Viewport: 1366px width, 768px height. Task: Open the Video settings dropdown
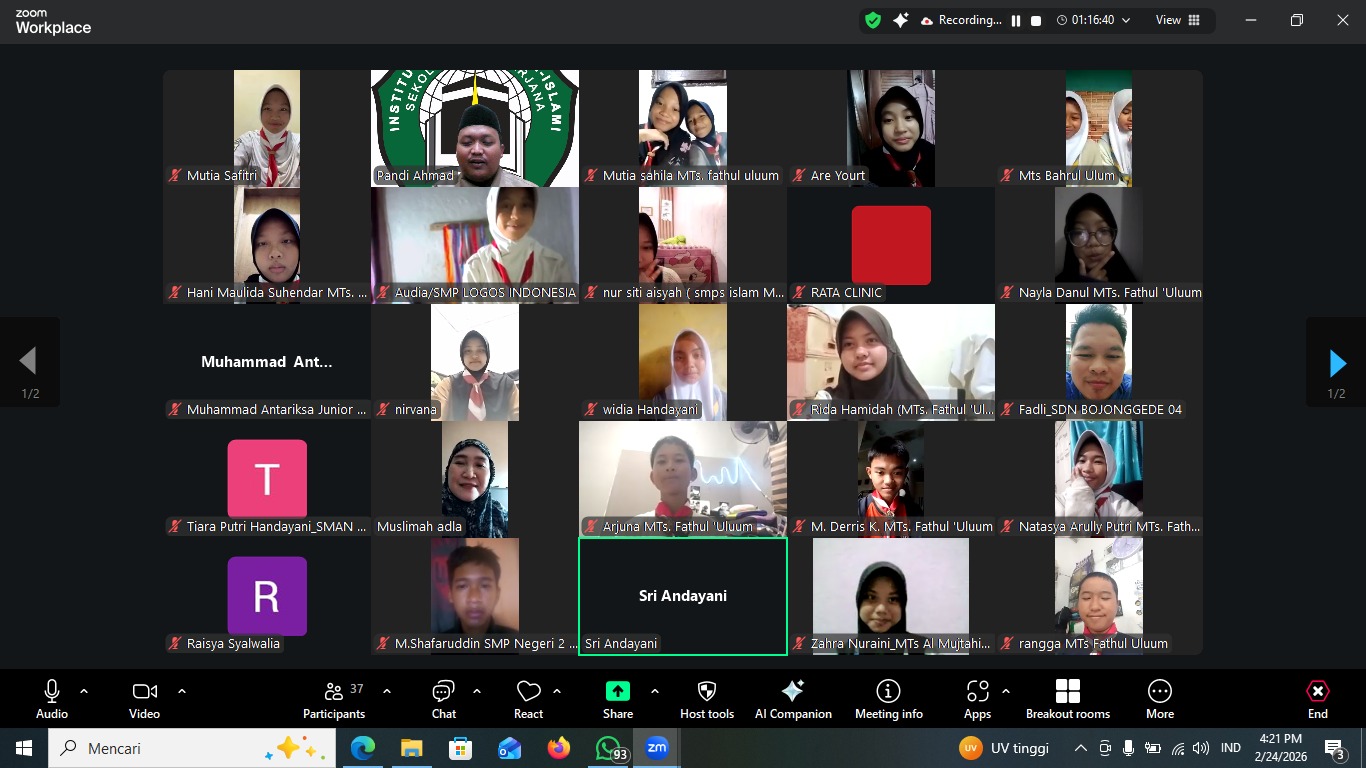coord(181,689)
